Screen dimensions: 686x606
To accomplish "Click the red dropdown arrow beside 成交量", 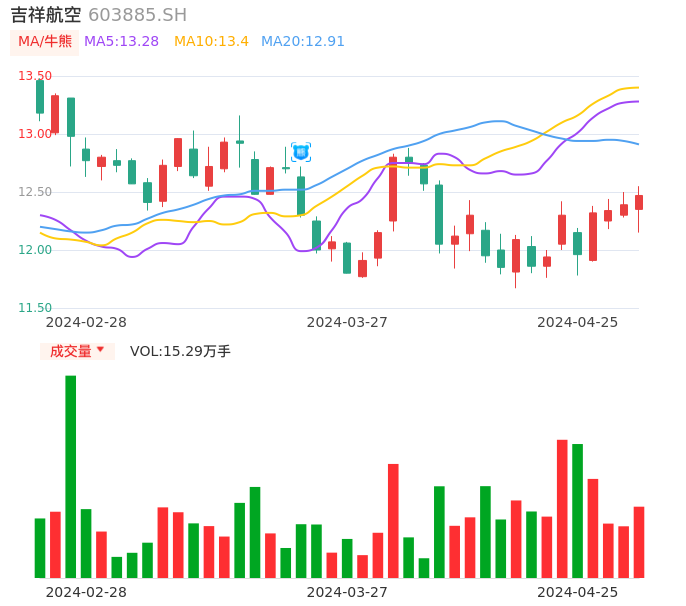I will 100,350.
